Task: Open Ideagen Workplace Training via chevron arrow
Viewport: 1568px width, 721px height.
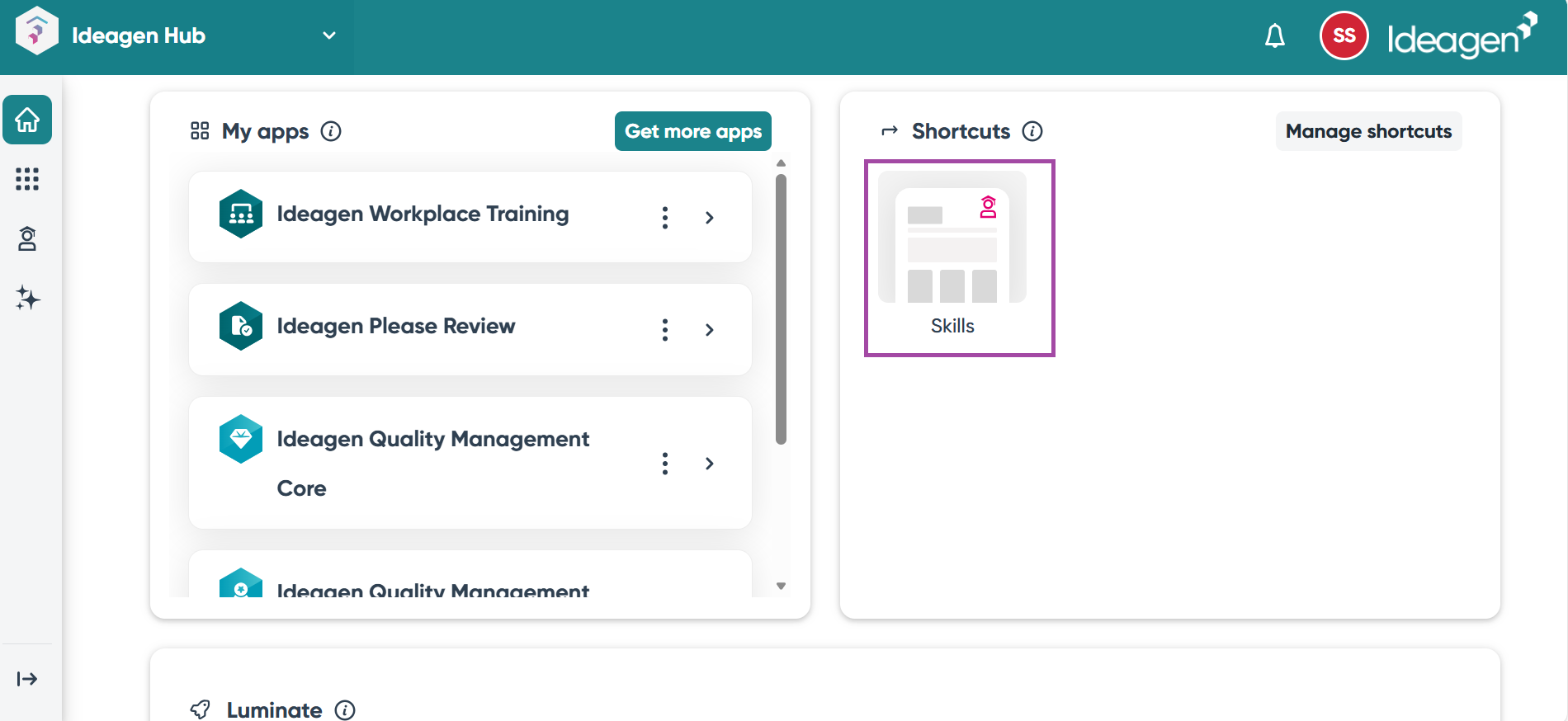Action: [x=709, y=218]
